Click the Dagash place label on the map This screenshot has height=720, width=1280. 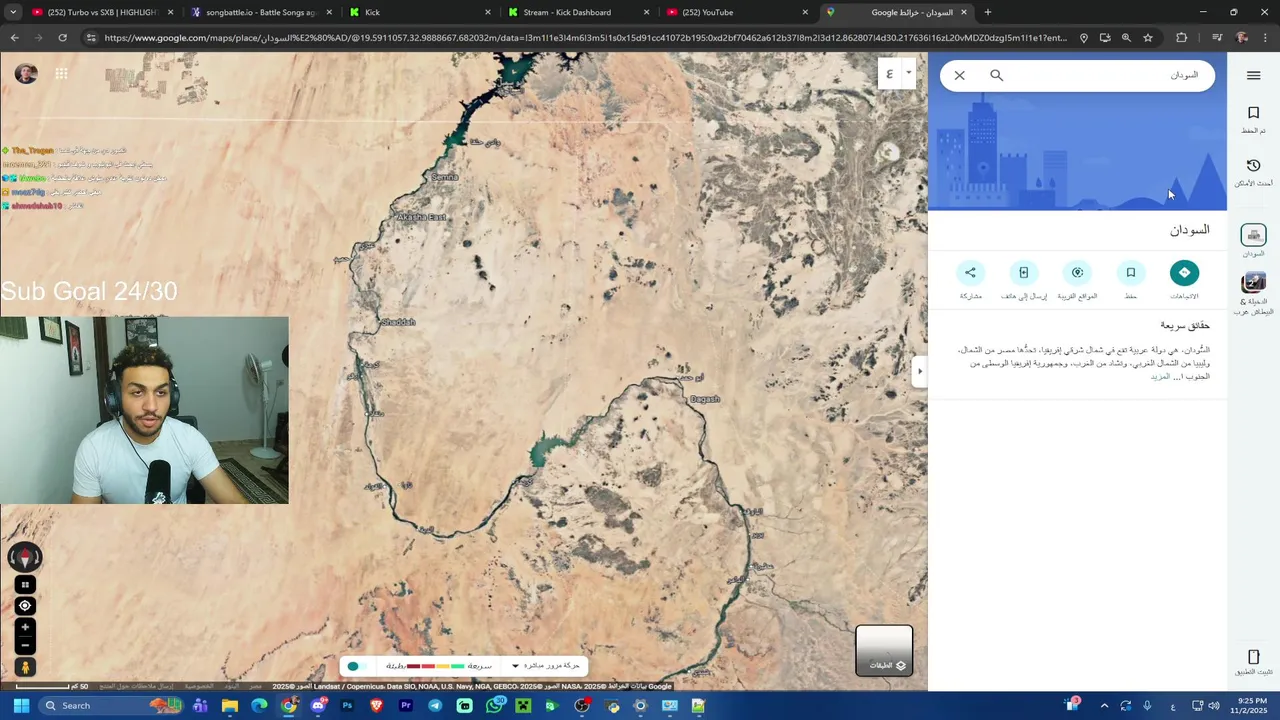point(705,399)
